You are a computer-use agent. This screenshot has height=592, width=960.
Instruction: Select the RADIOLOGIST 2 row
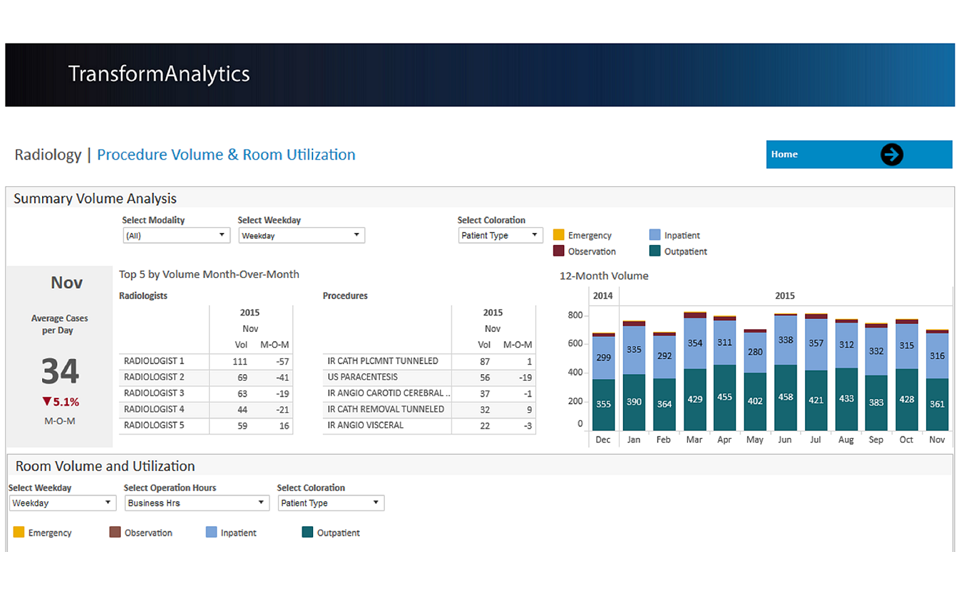[x=206, y=377]
